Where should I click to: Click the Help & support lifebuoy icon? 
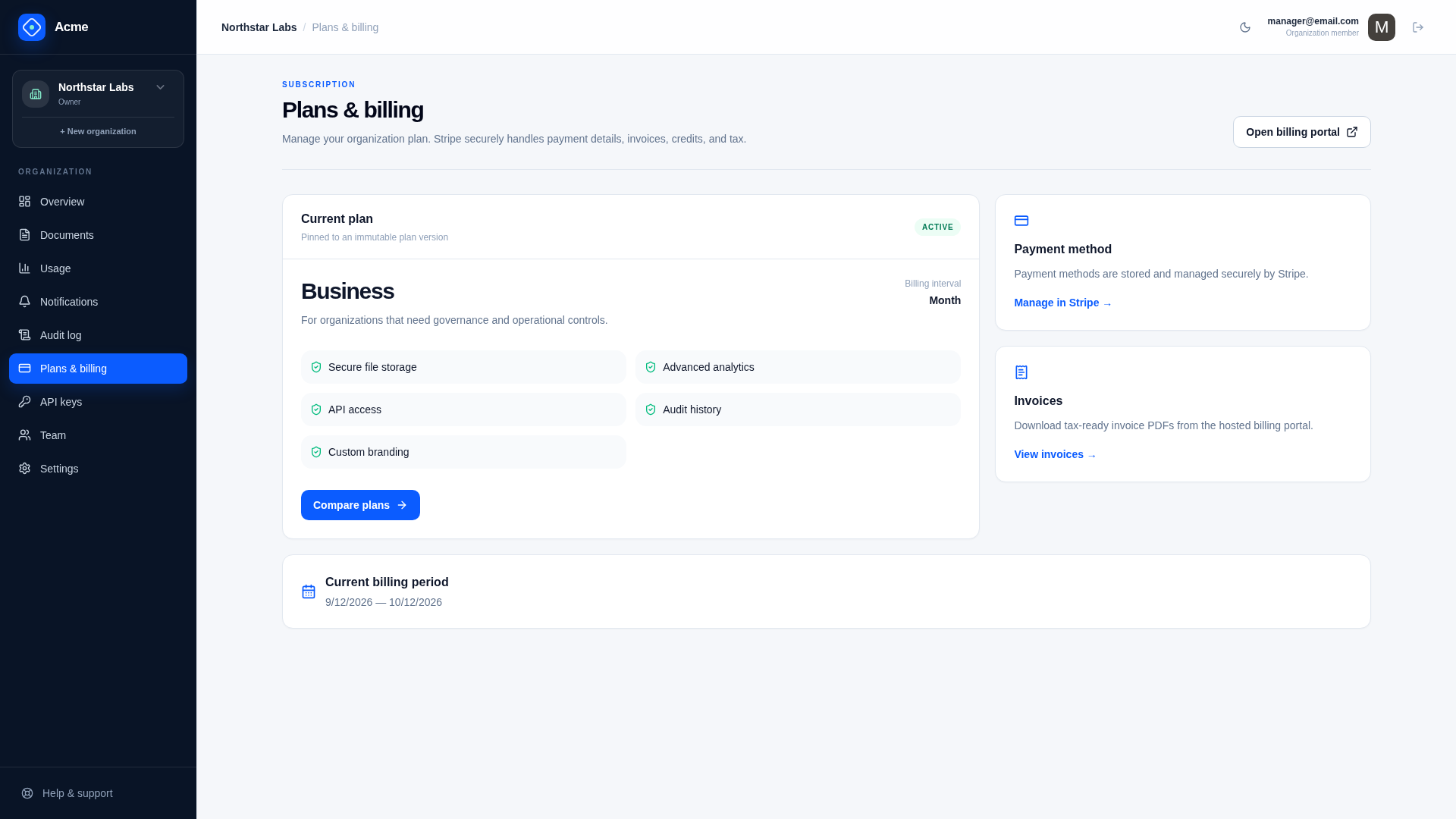27,793
